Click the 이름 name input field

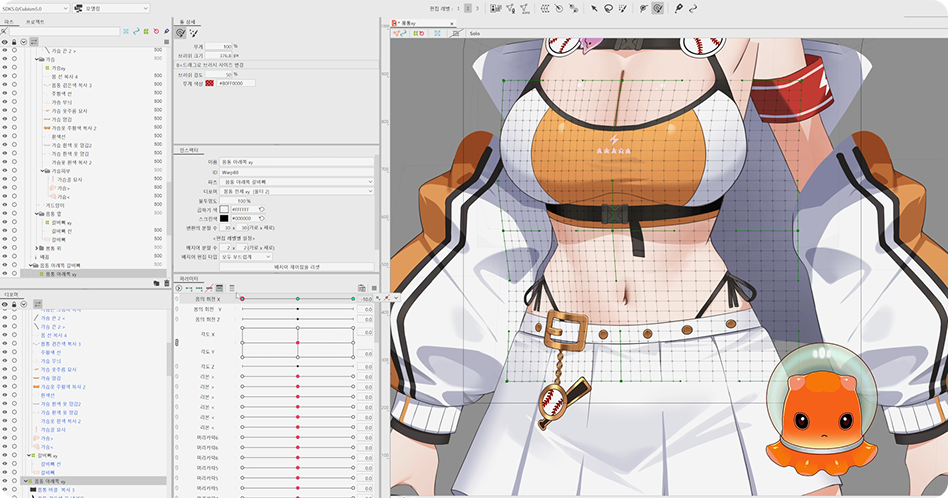(296, 162)
